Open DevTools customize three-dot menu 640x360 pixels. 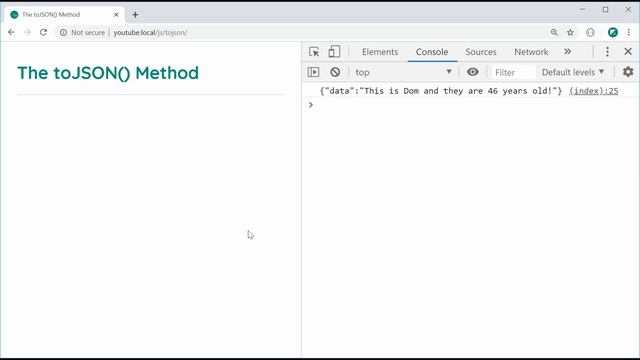click(607, 51)
